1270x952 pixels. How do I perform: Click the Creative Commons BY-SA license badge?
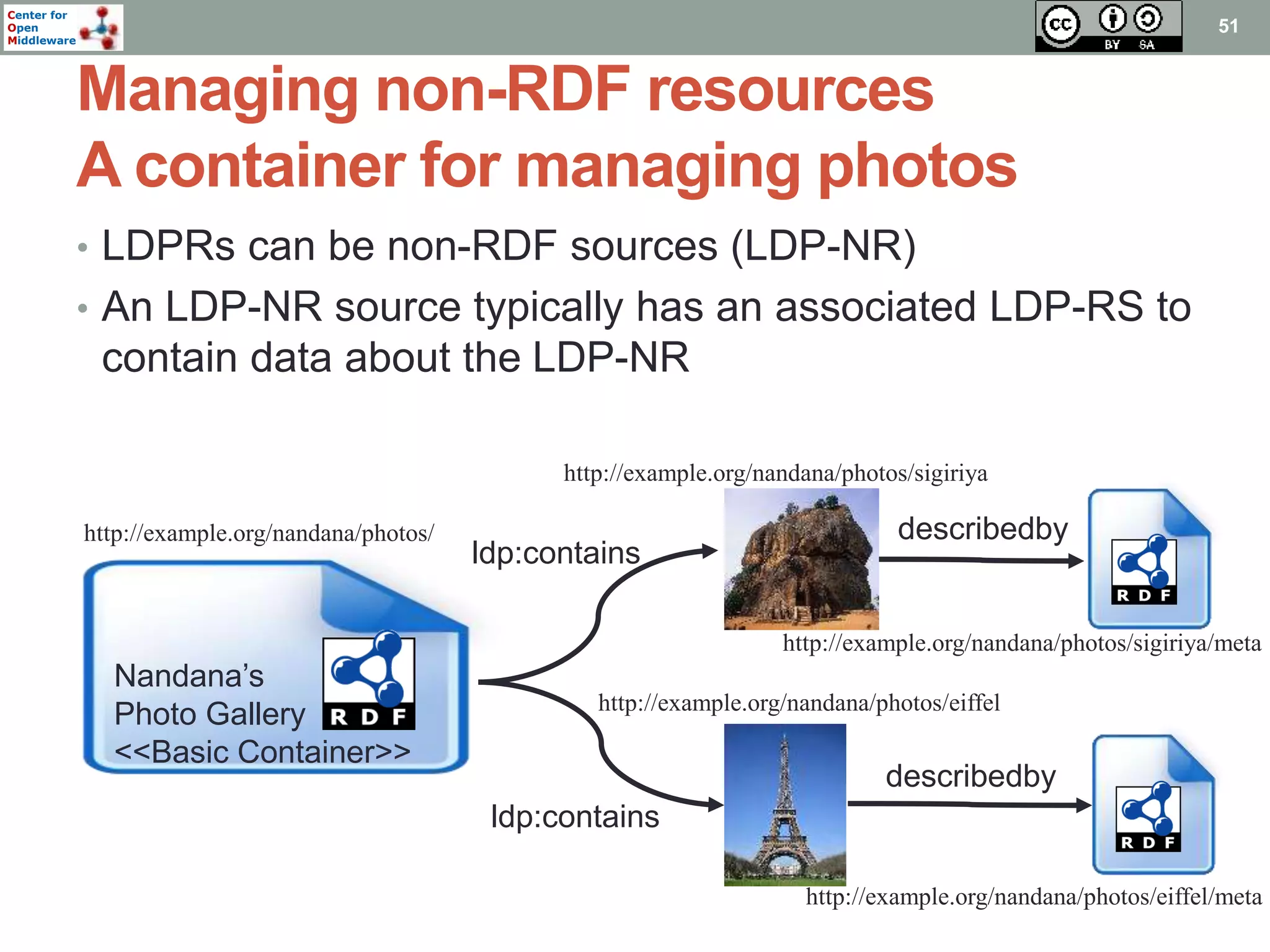[1108, 26]
